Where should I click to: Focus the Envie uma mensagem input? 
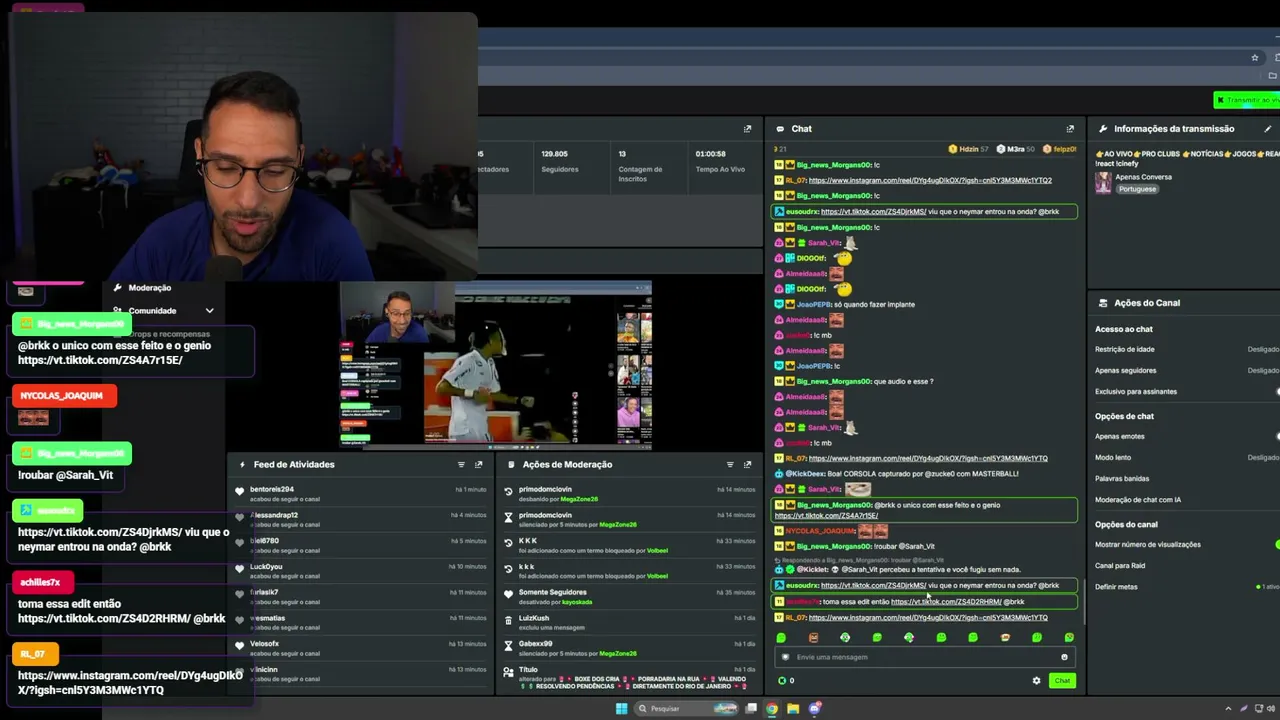pyautogui.click(x=925, y=657)
